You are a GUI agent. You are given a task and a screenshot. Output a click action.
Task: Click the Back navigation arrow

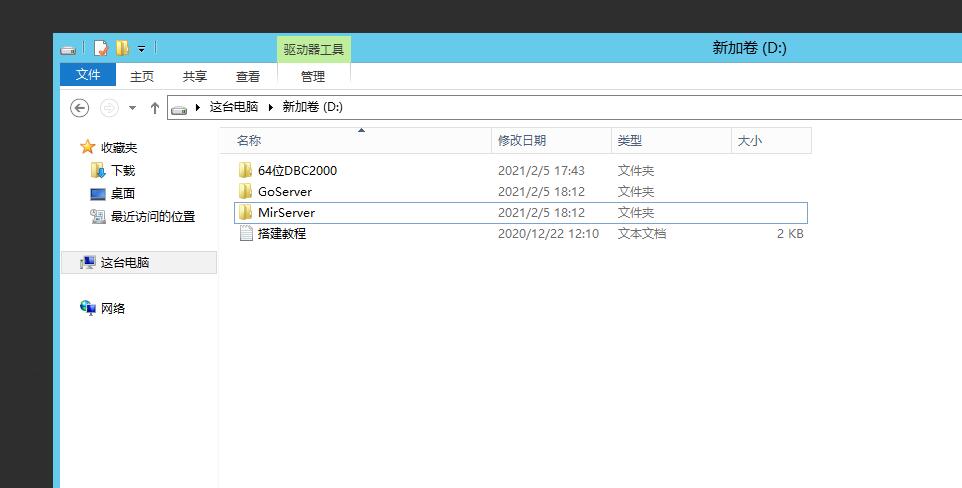pyautogui.click(x=80, y=108)
